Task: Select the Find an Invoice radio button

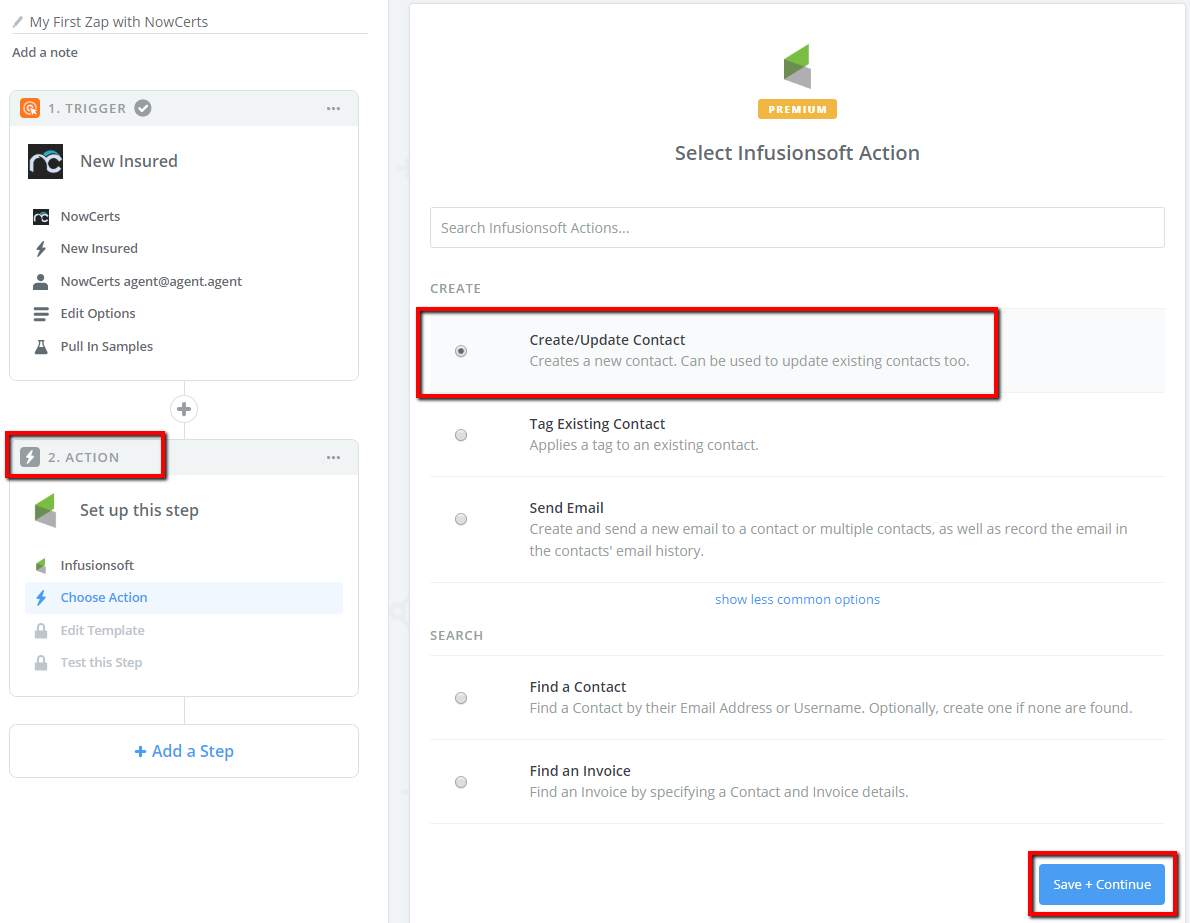Action: [461, 782]
